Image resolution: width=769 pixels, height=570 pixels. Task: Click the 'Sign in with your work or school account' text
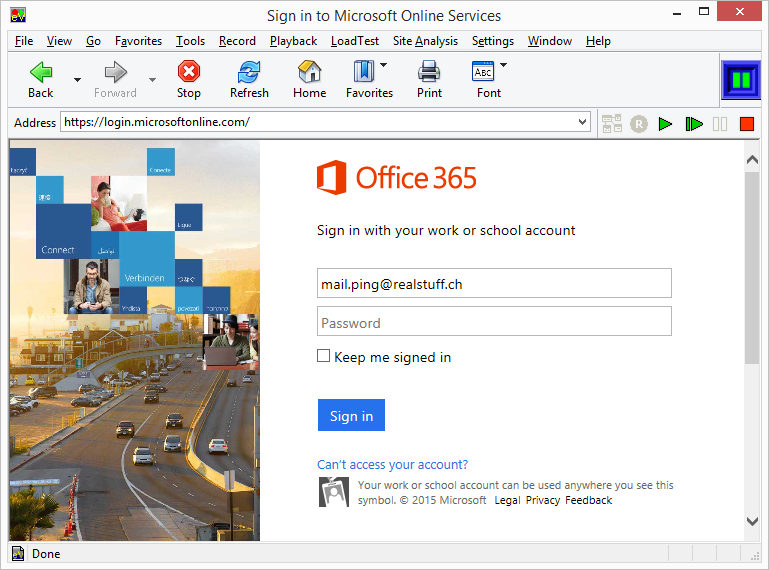point(446,231)
